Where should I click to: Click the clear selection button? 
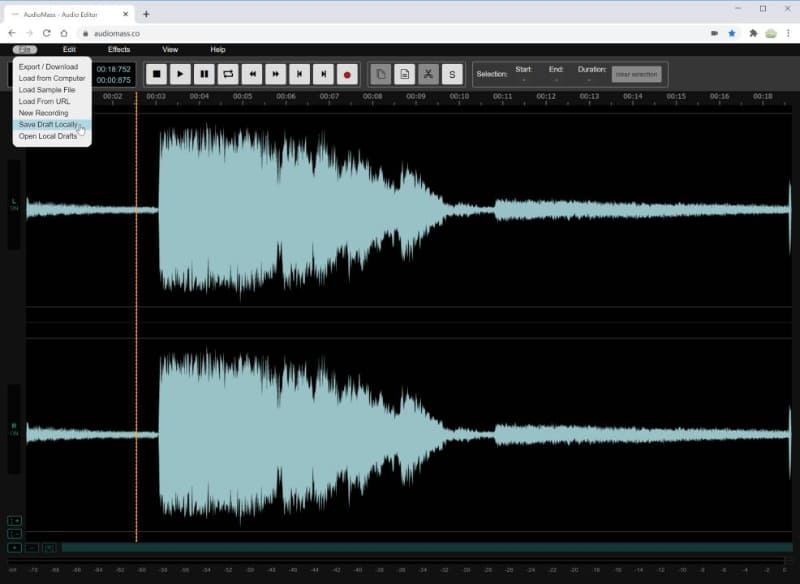(x=637, y=74)
